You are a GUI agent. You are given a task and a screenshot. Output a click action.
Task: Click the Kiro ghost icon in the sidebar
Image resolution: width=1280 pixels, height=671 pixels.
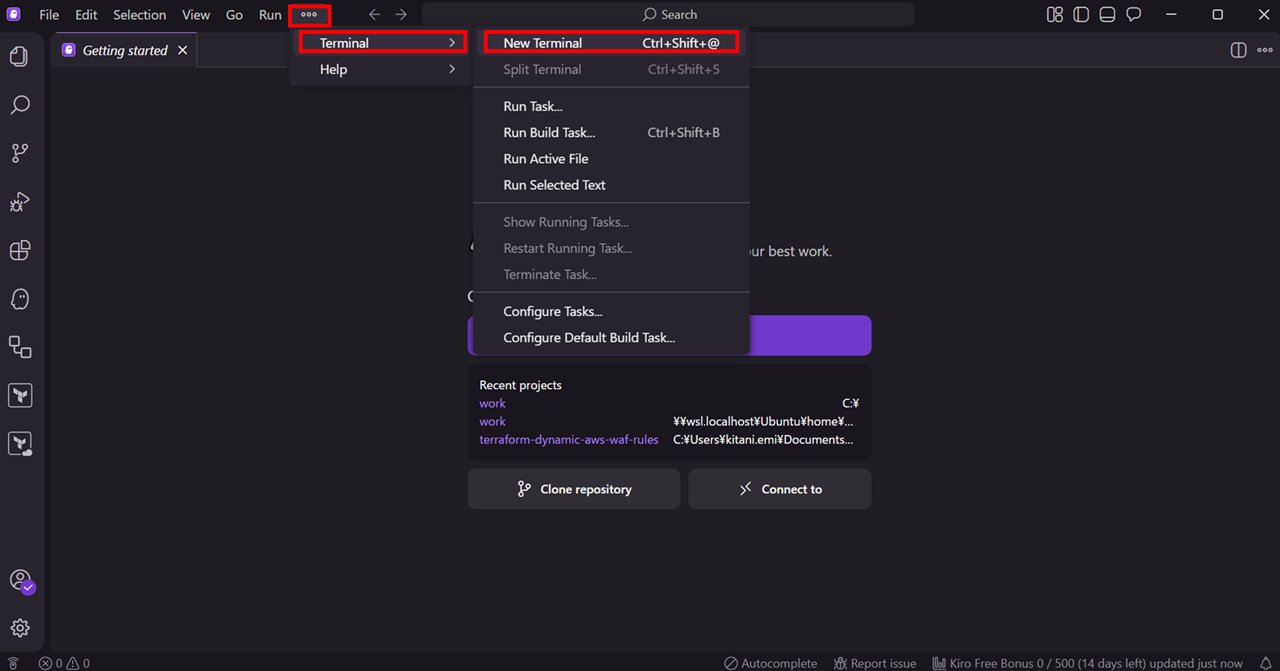(19, 299)
